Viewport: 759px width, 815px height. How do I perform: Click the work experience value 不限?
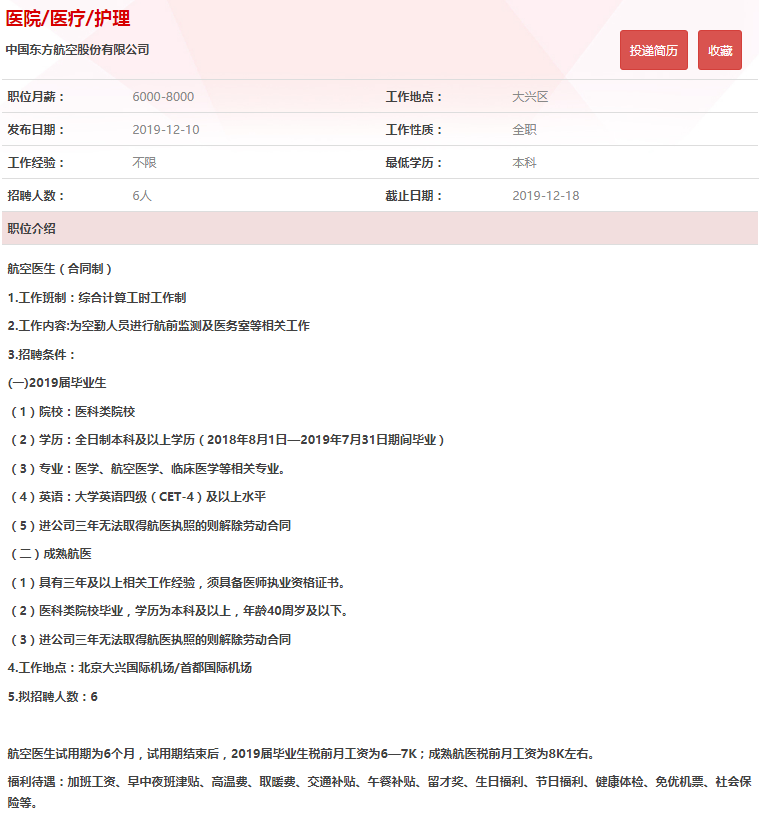point(144,163)
